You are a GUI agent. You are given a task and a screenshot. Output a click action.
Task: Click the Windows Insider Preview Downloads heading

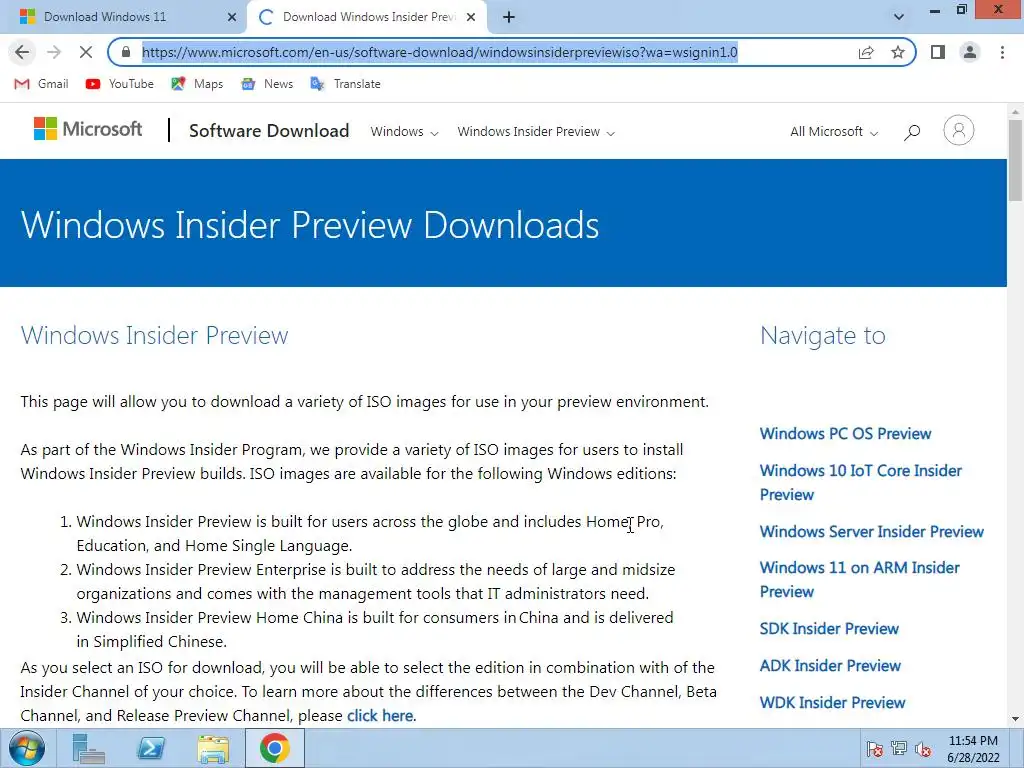coord(310,225)
